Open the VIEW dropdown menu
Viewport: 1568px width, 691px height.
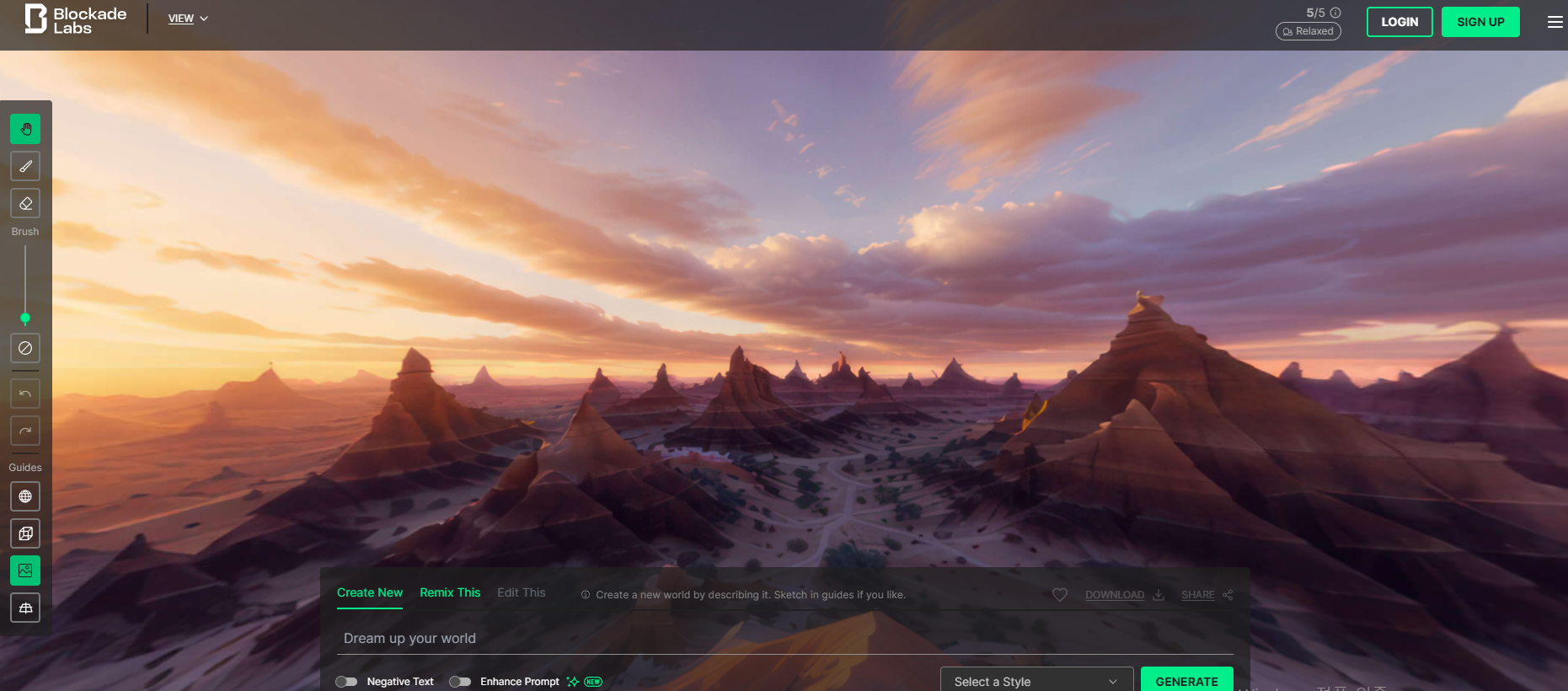coord(188,19)
